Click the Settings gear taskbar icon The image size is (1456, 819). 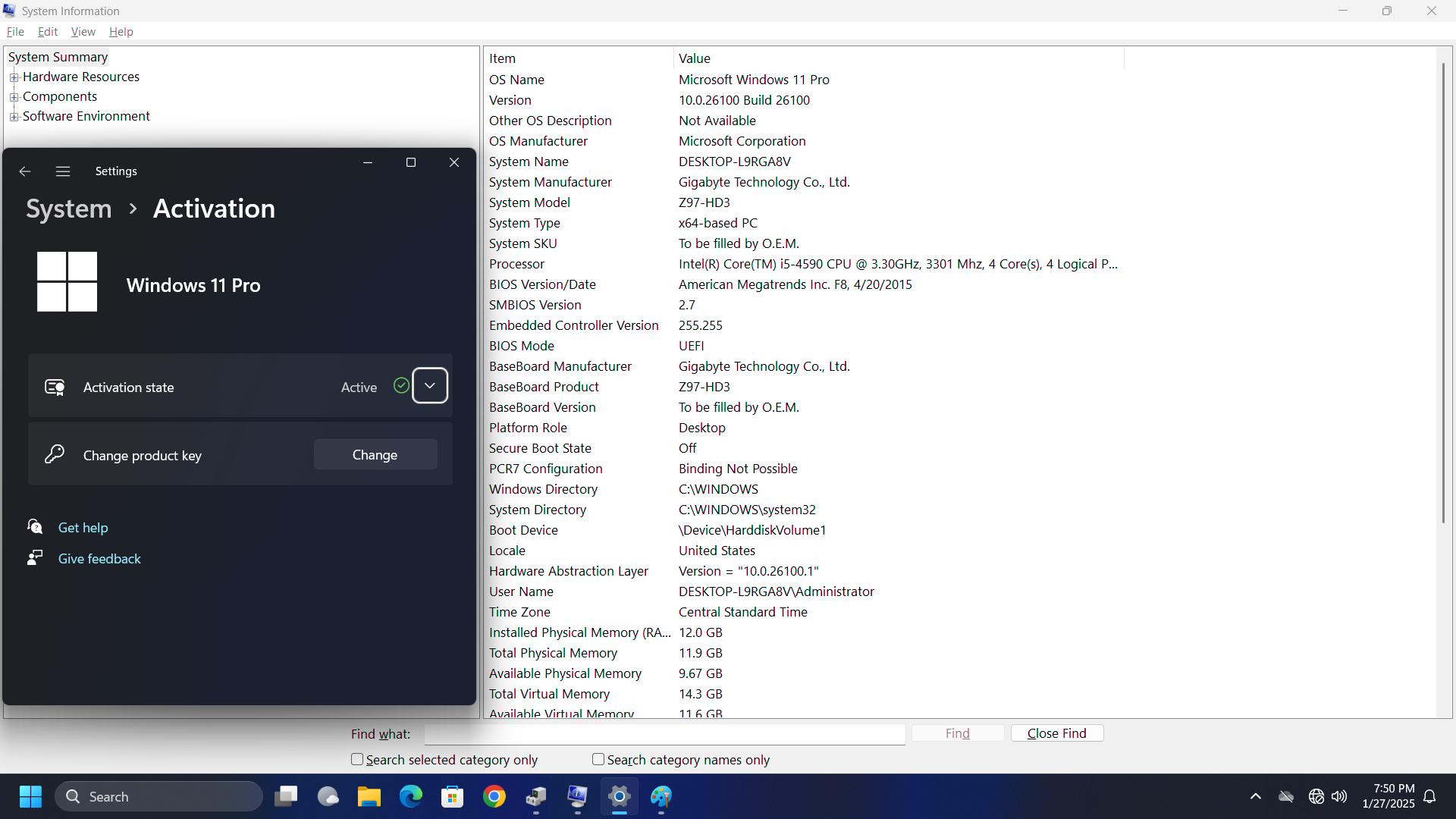pos(620,796)
